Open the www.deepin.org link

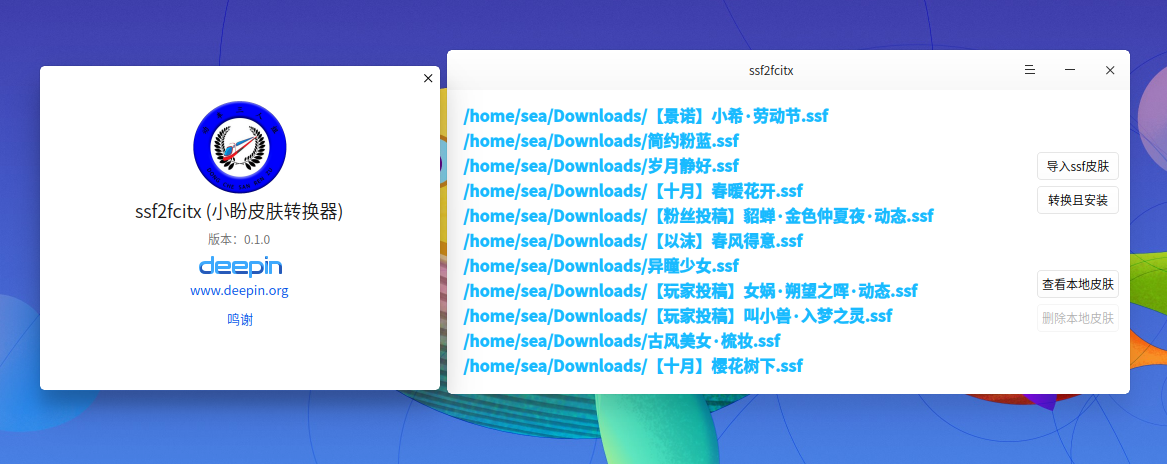pyautogui.click(x=240, y=290)
